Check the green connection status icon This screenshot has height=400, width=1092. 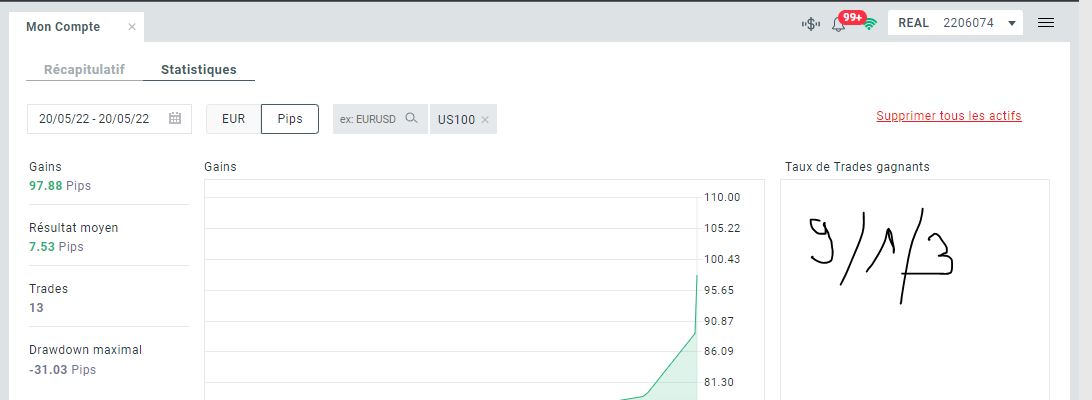point(870,23)
